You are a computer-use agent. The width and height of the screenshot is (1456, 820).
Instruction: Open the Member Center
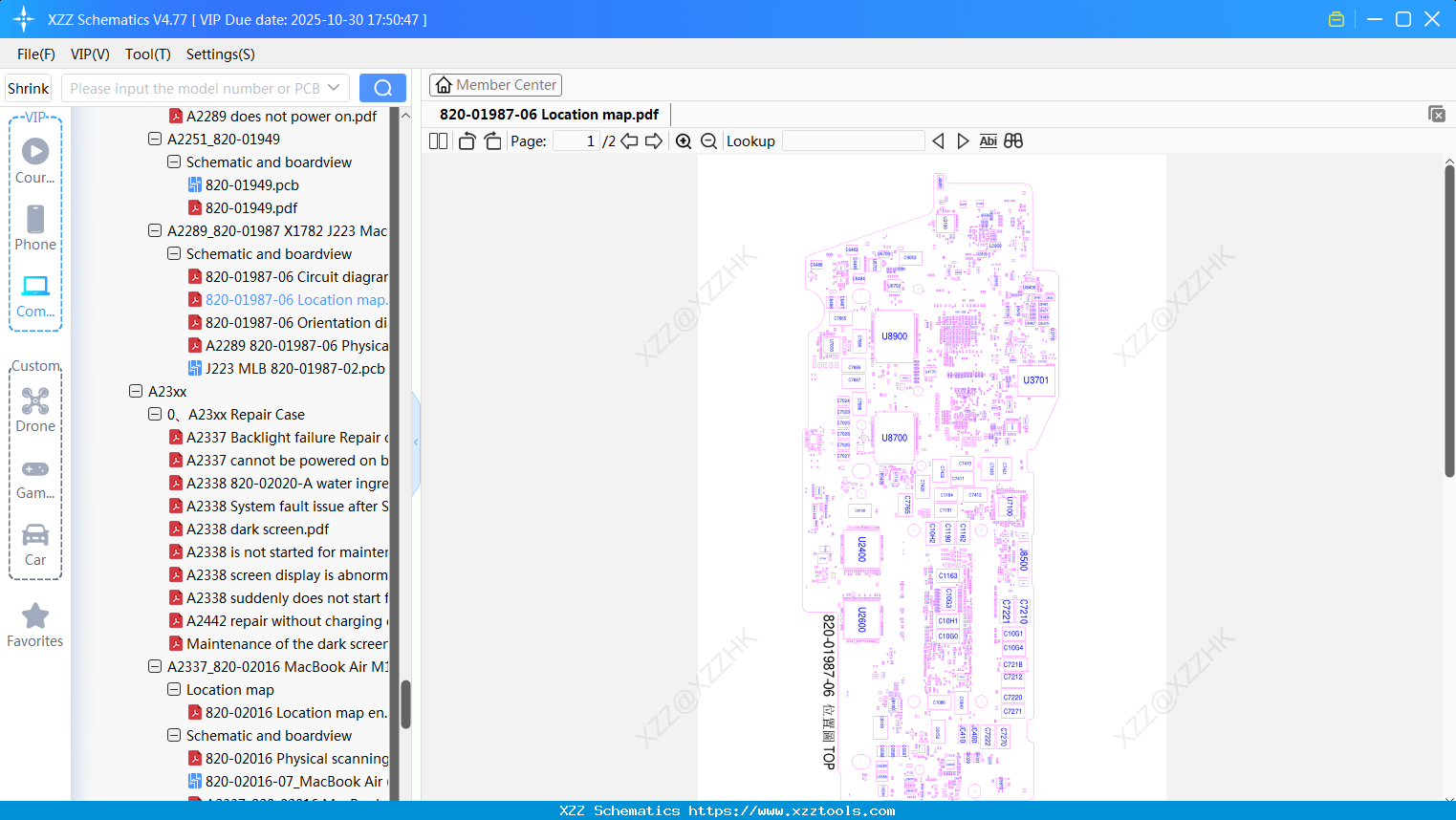pos(495,85)
